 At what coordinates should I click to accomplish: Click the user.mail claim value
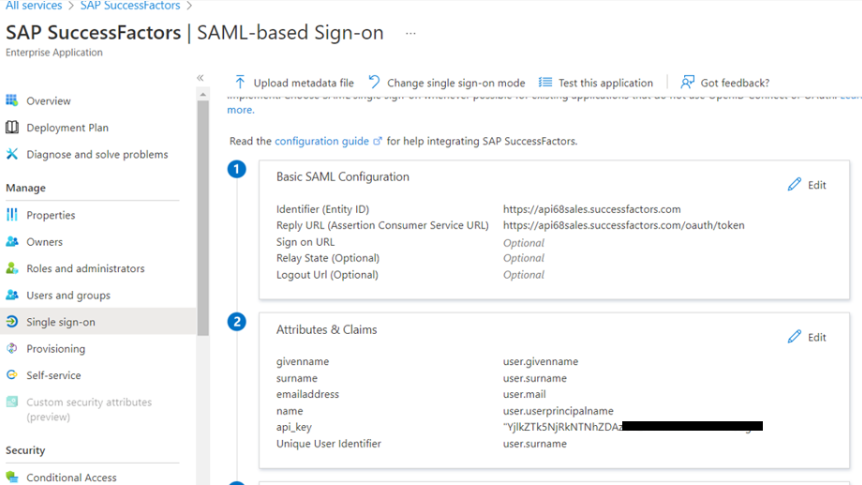pos(524,394)
